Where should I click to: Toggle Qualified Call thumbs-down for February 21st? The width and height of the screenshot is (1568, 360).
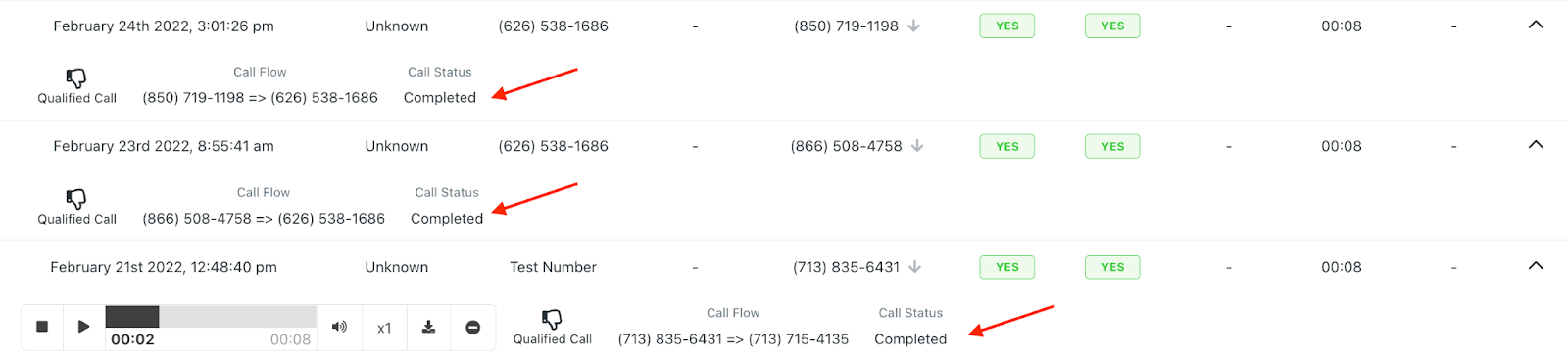click(x=553, y=320)
